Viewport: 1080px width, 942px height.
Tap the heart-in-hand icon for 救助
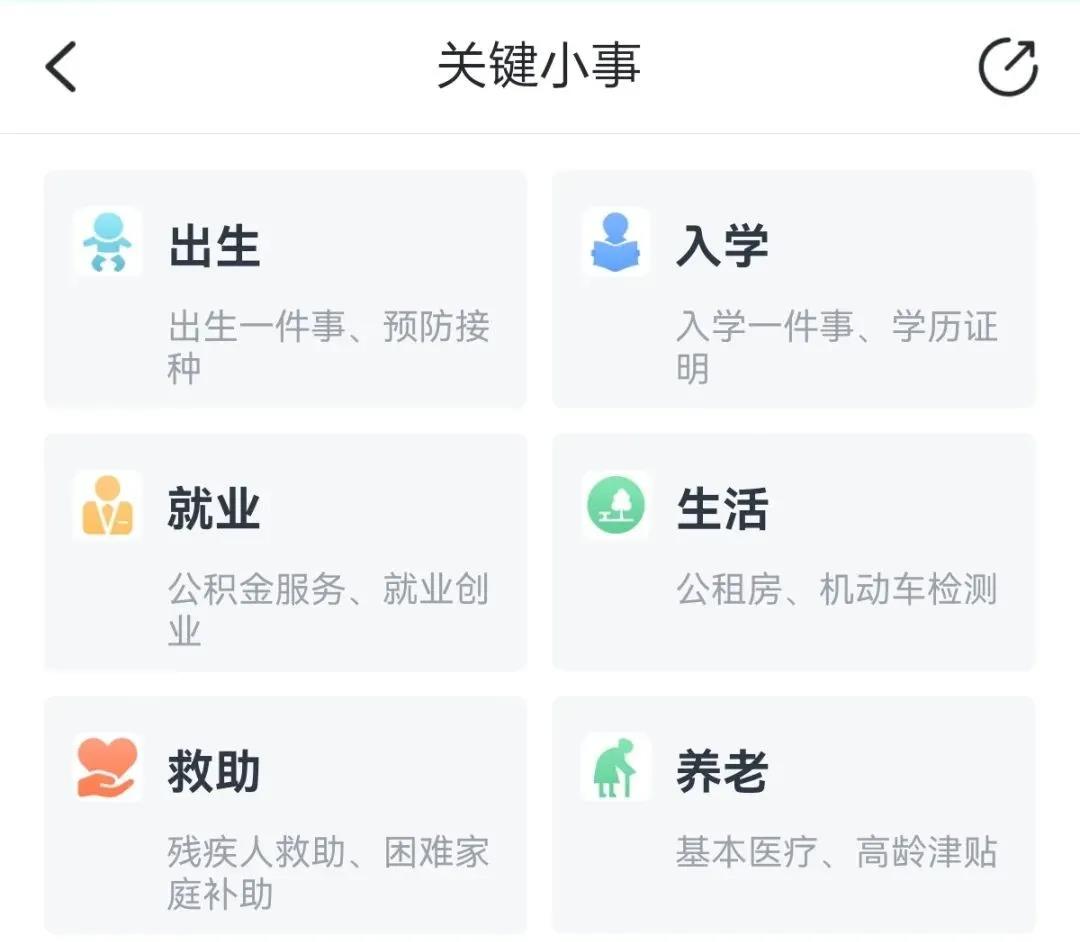[107, 768]
